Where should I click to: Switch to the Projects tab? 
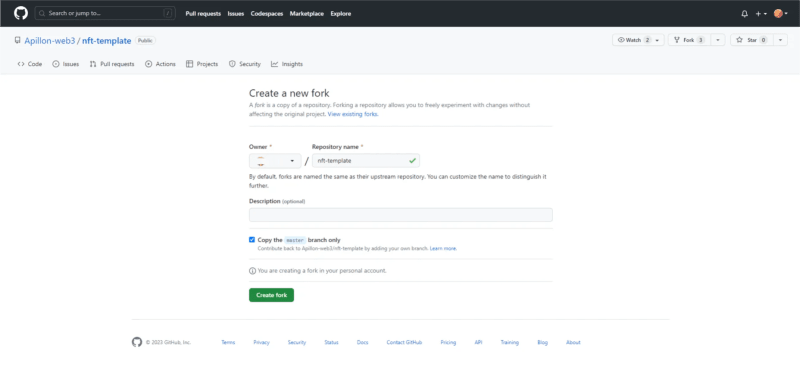click(x=202, y=64)
